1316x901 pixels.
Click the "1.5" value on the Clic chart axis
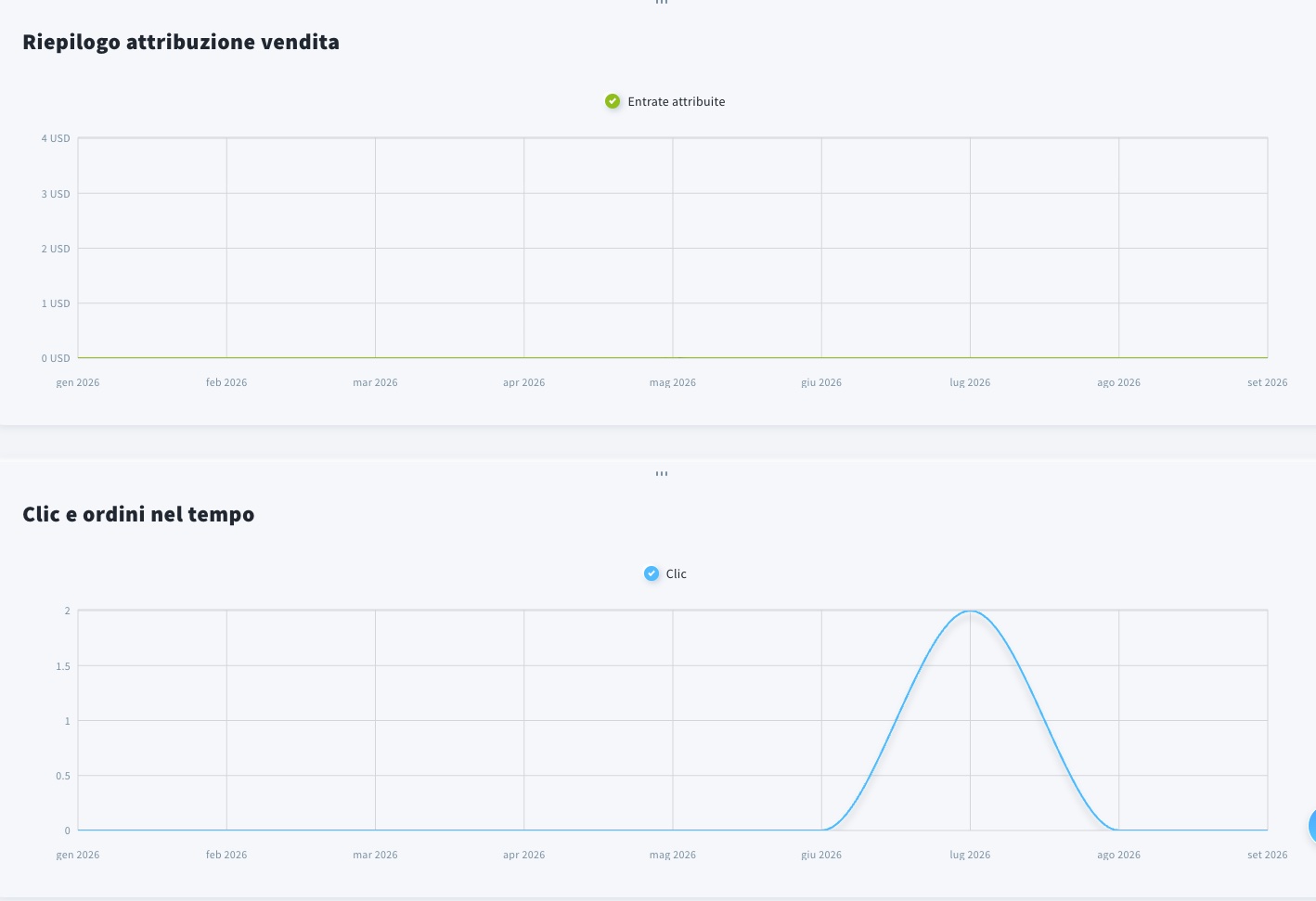pos(63,666)
